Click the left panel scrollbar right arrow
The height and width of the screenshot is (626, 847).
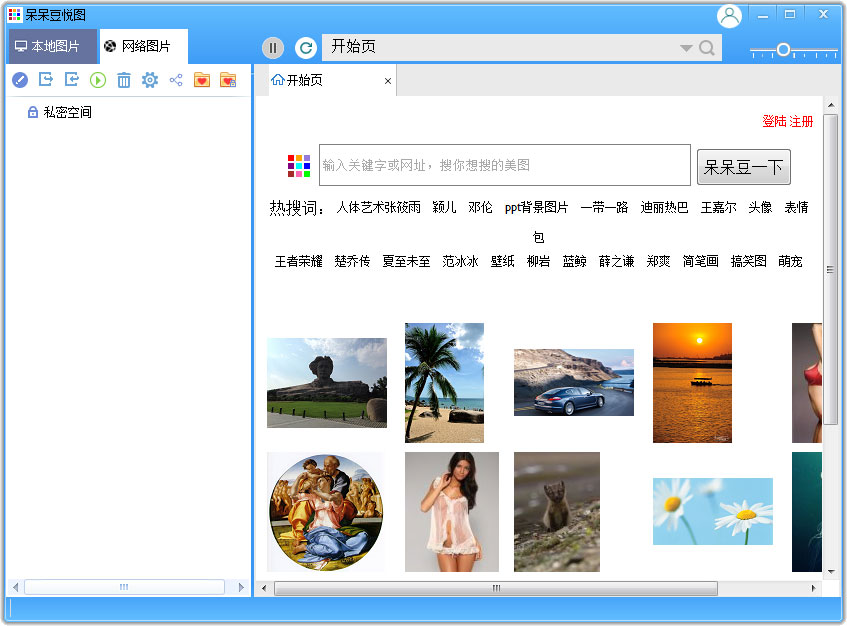[241, 587]
